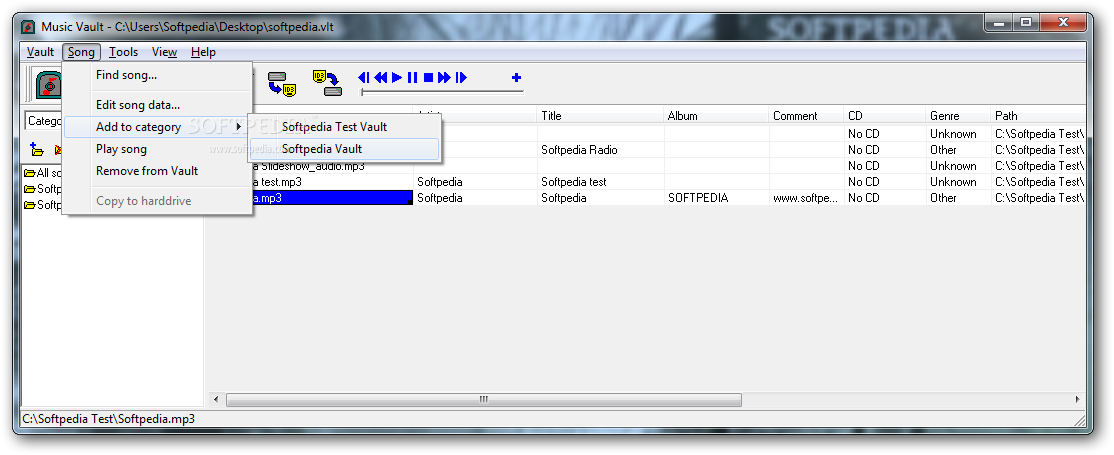Open the Tools menu

[124, 52]
